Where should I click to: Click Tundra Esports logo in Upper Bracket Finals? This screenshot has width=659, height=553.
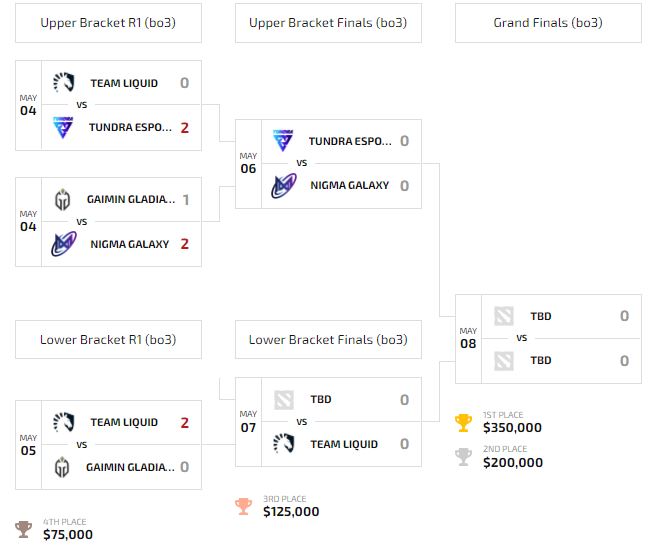click(x=282, y=141)
